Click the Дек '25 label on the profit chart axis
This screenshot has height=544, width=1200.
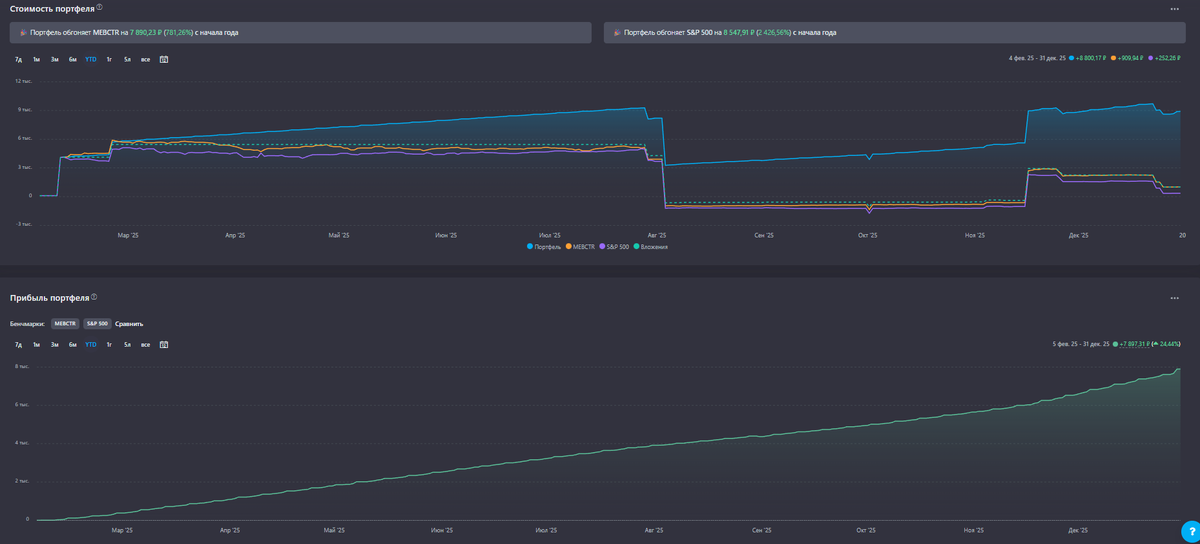1079,530
